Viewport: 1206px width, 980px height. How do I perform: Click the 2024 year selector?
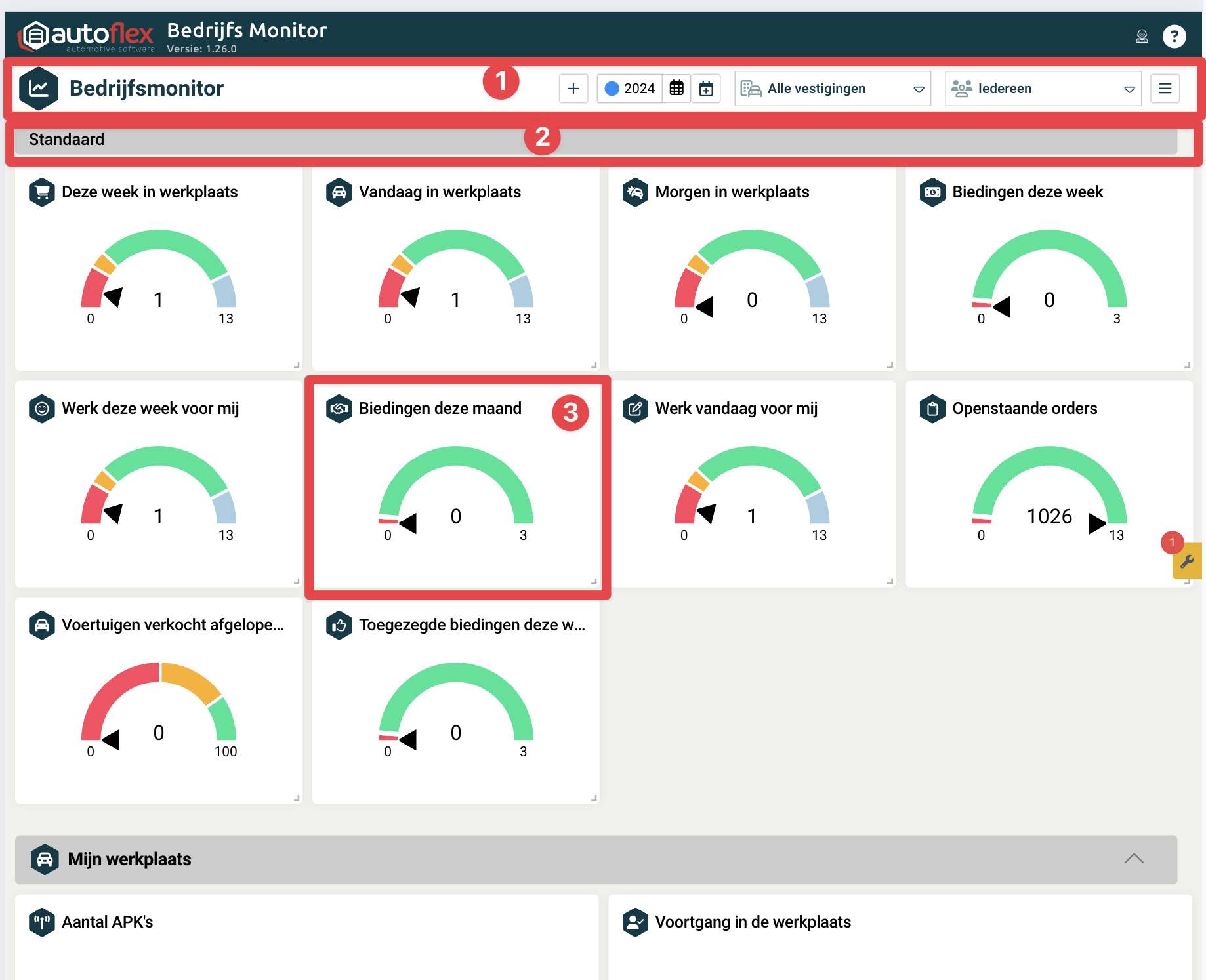(629, 89)
